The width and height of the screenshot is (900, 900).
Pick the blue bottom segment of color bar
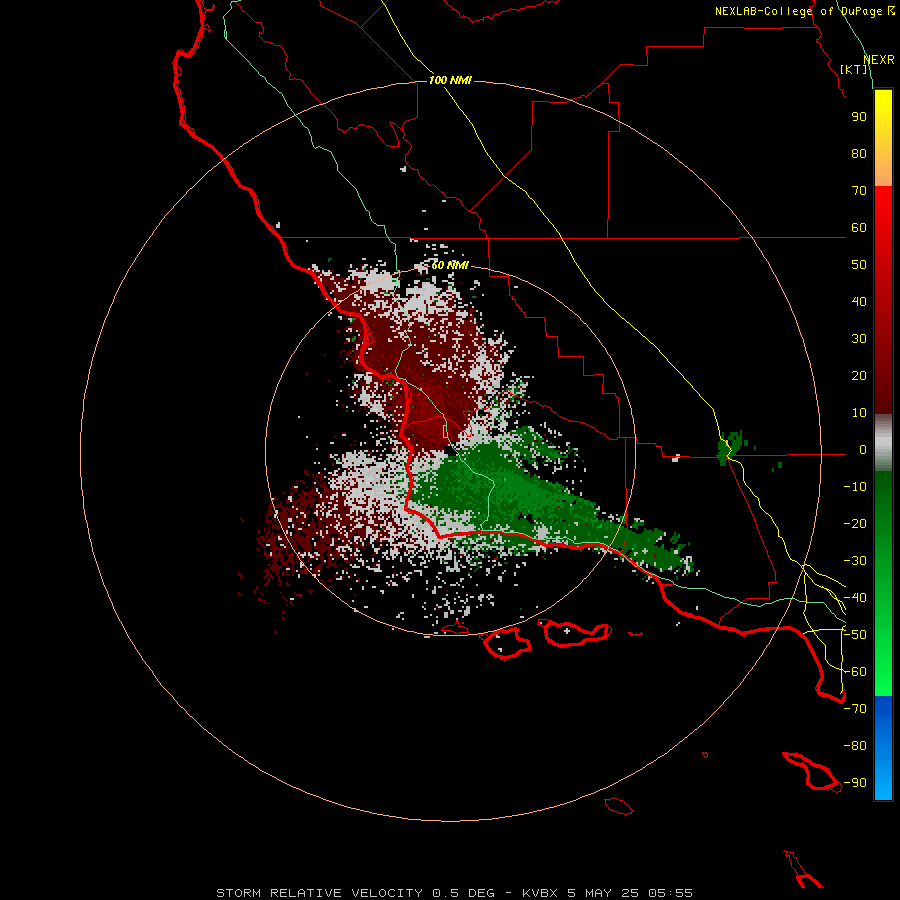883,748
